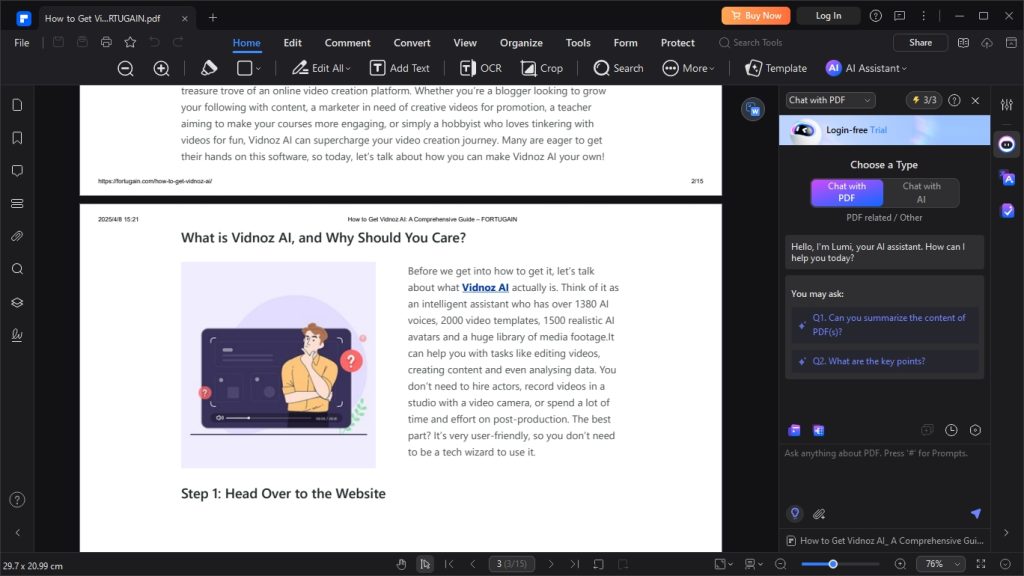Click the prompt lightbulb icon
This screenshot has height=576, width=1024.
point(795,513)
